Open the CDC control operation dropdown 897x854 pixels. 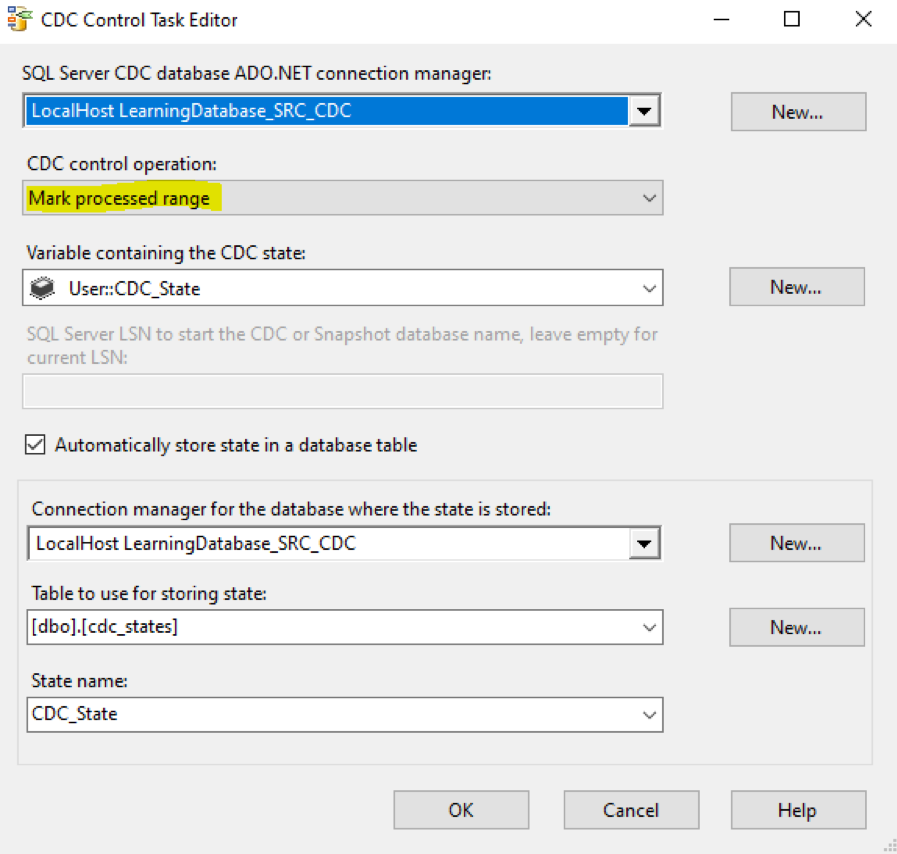click(x=647, y=197)
